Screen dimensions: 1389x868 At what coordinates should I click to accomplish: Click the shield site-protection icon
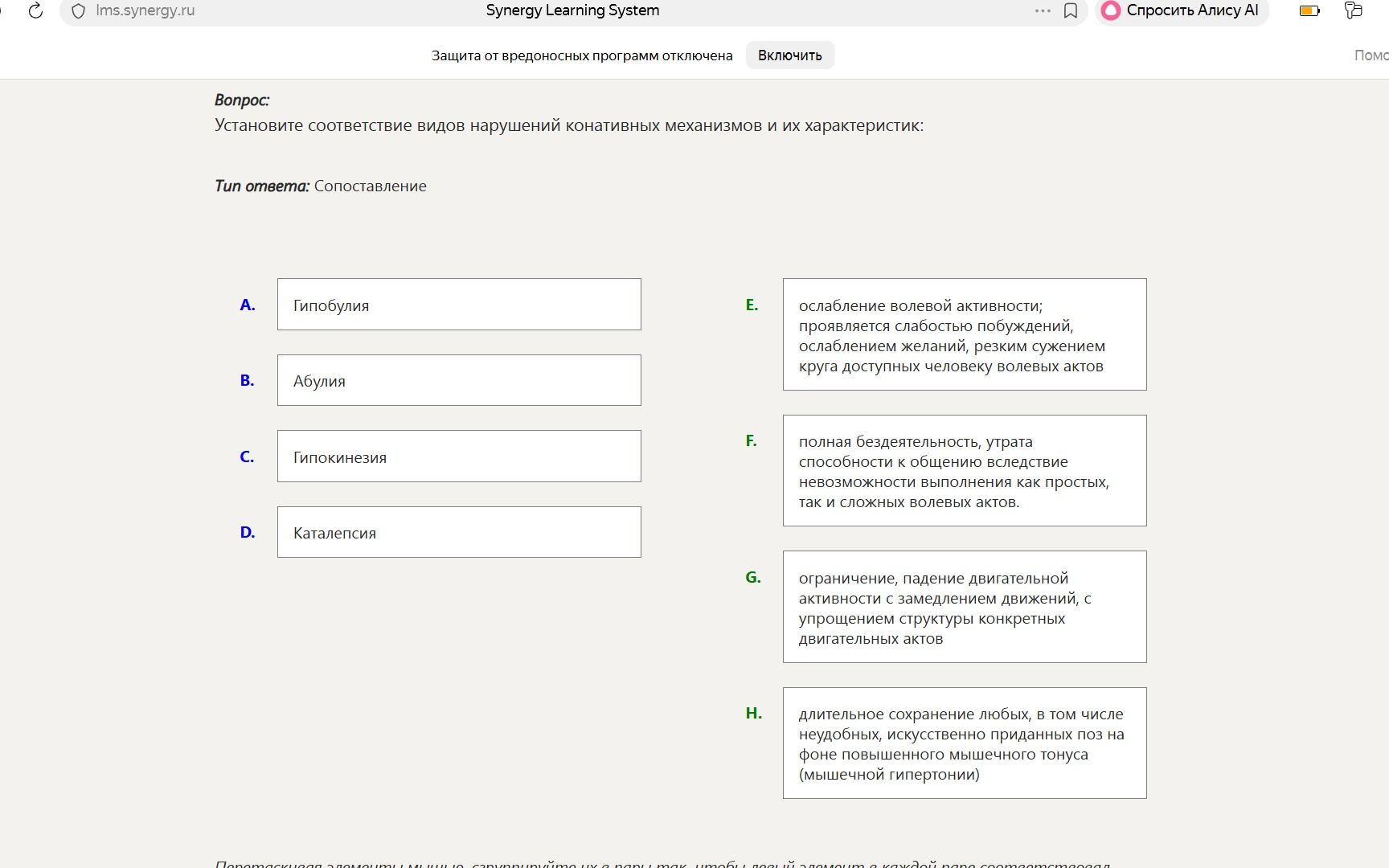click(78, 11)
